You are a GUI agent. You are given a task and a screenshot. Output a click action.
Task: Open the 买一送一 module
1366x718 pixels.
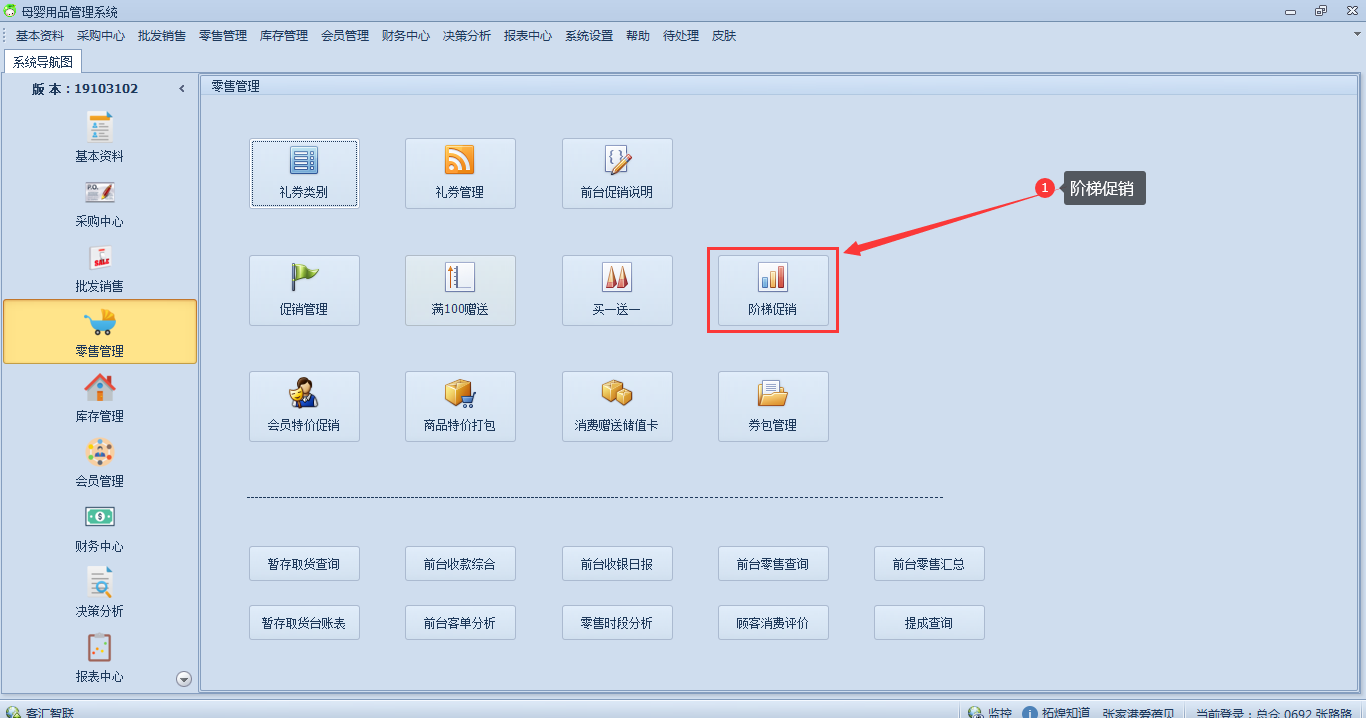tap(617, 290)
